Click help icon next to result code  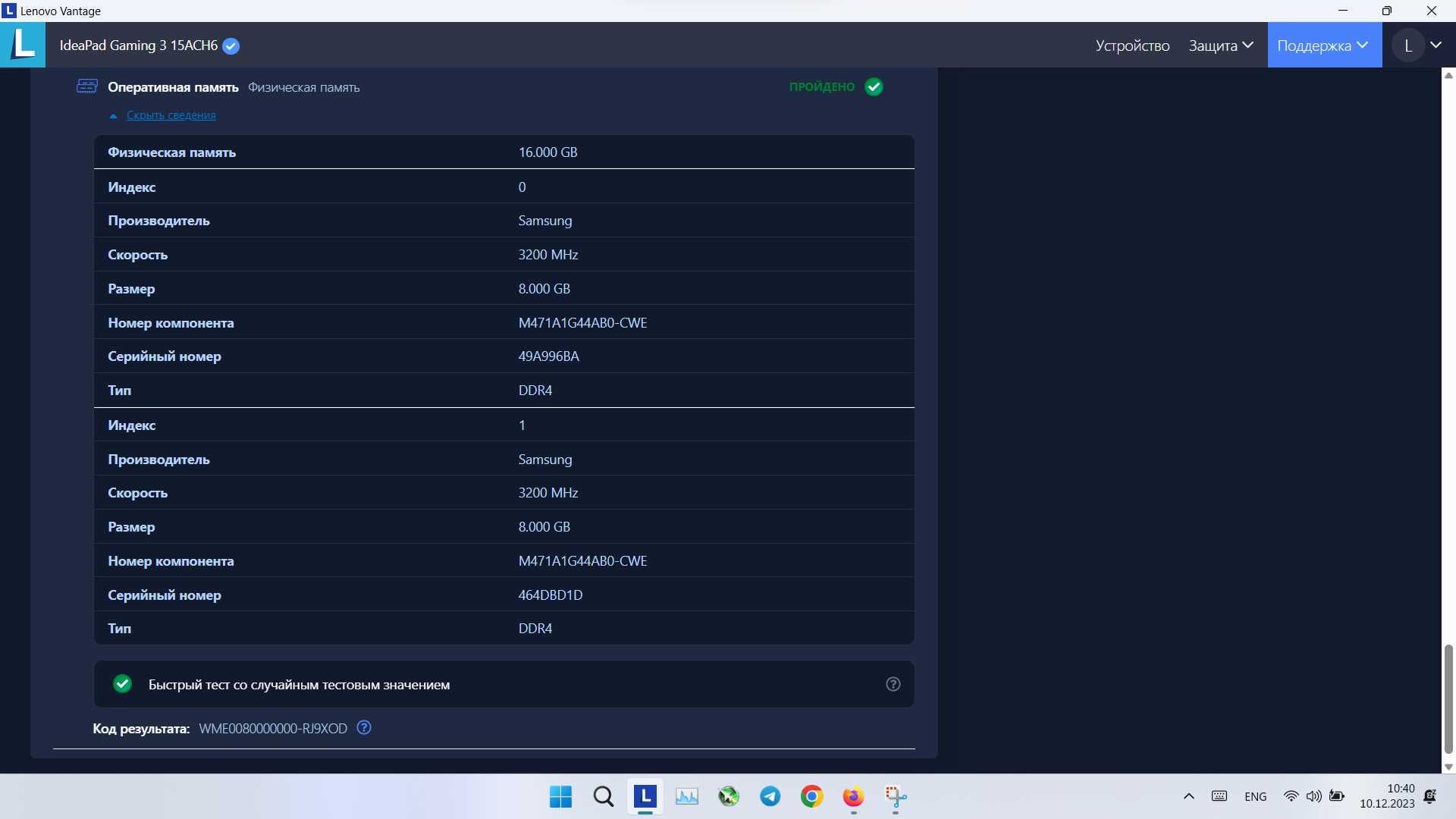pyautogui.click(x=364, y=728)
